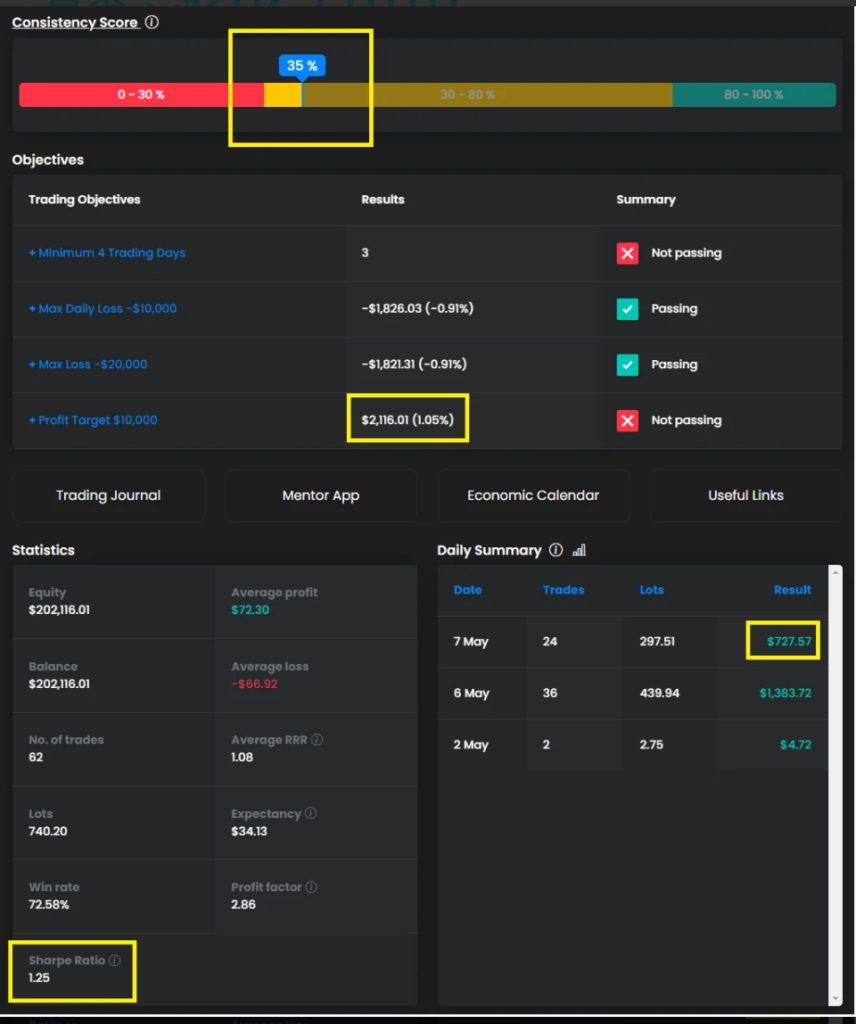Click info icon next to Profit factor
The height and width of the screenshot is (1024, 856).
(311, 887)
